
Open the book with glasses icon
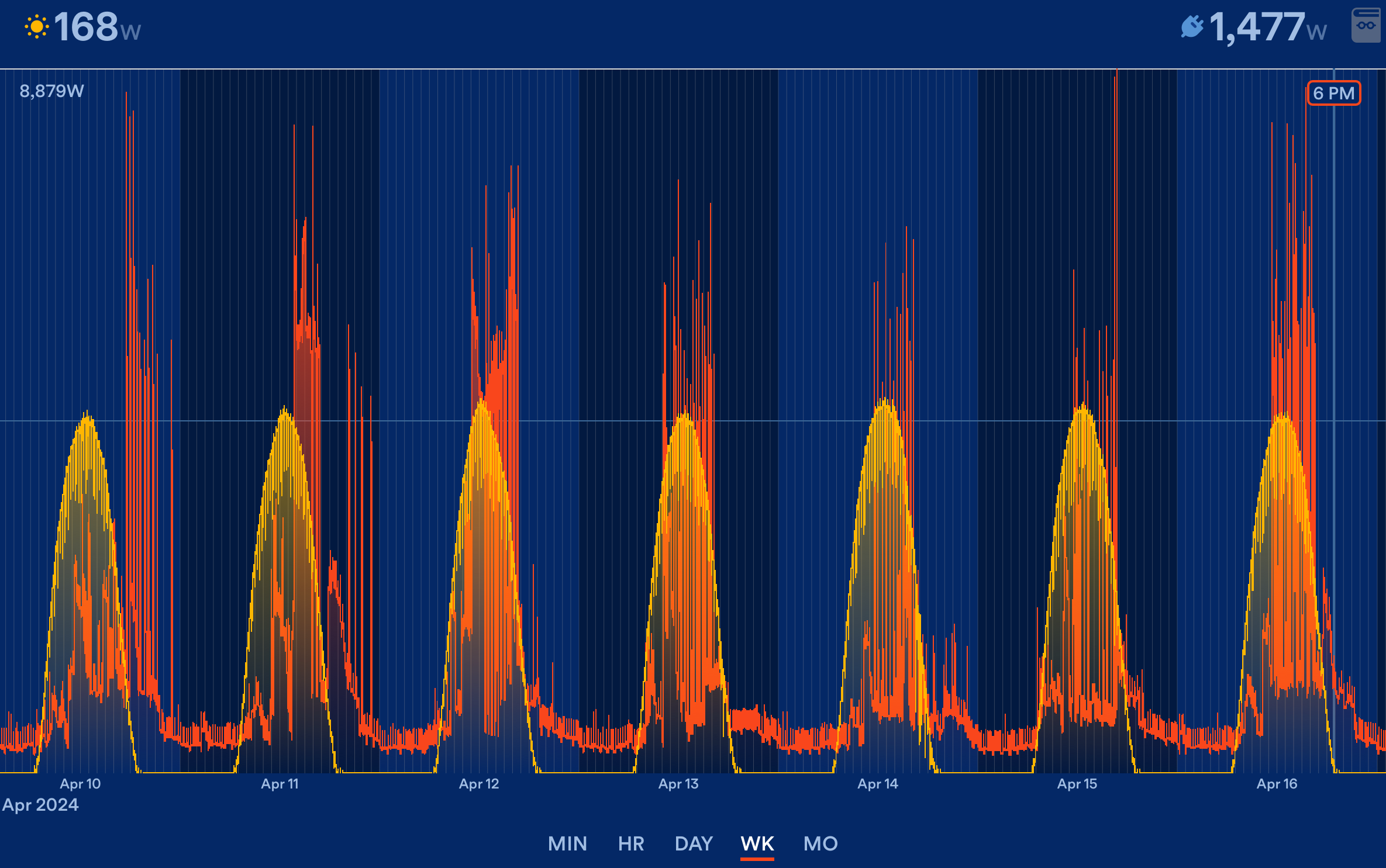click(x=1366, y=25)
